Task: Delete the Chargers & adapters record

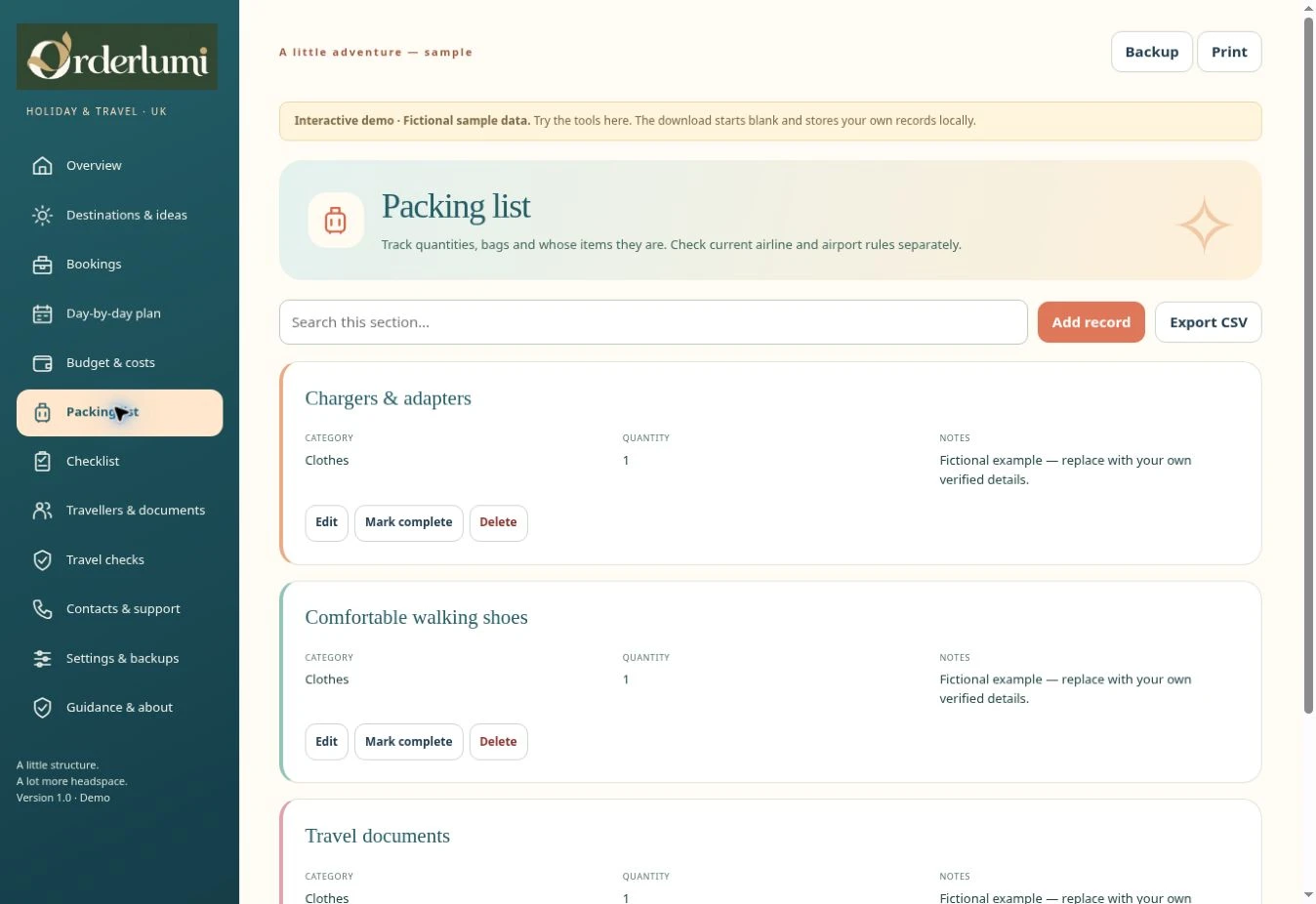Action: click(x=498, y=522)
